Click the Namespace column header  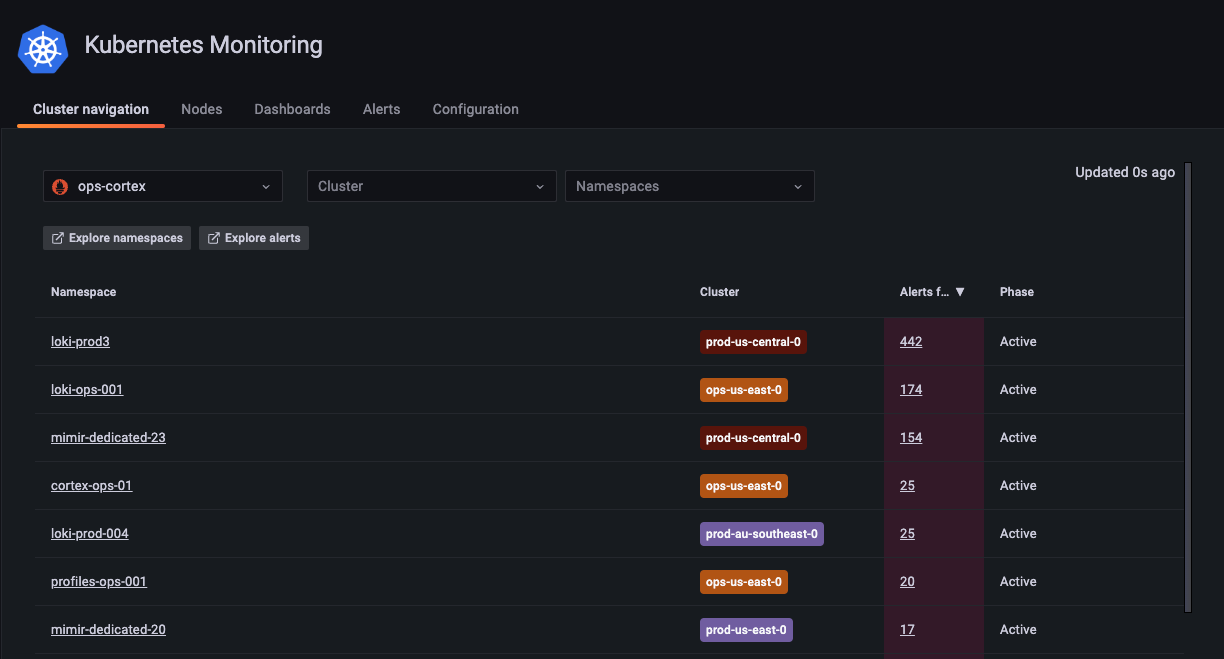pos(83,292)
